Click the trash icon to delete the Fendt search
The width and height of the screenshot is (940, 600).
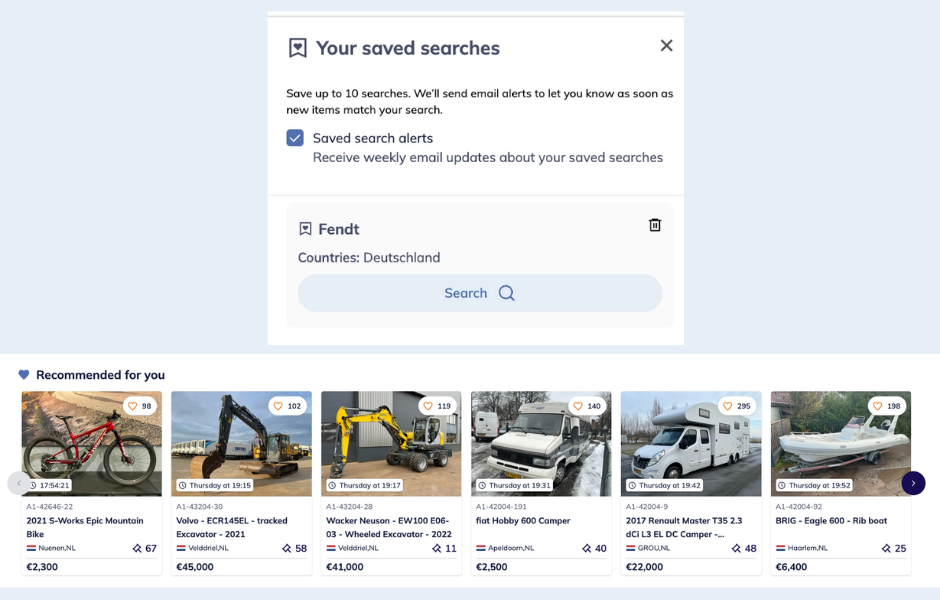[655, 225]
